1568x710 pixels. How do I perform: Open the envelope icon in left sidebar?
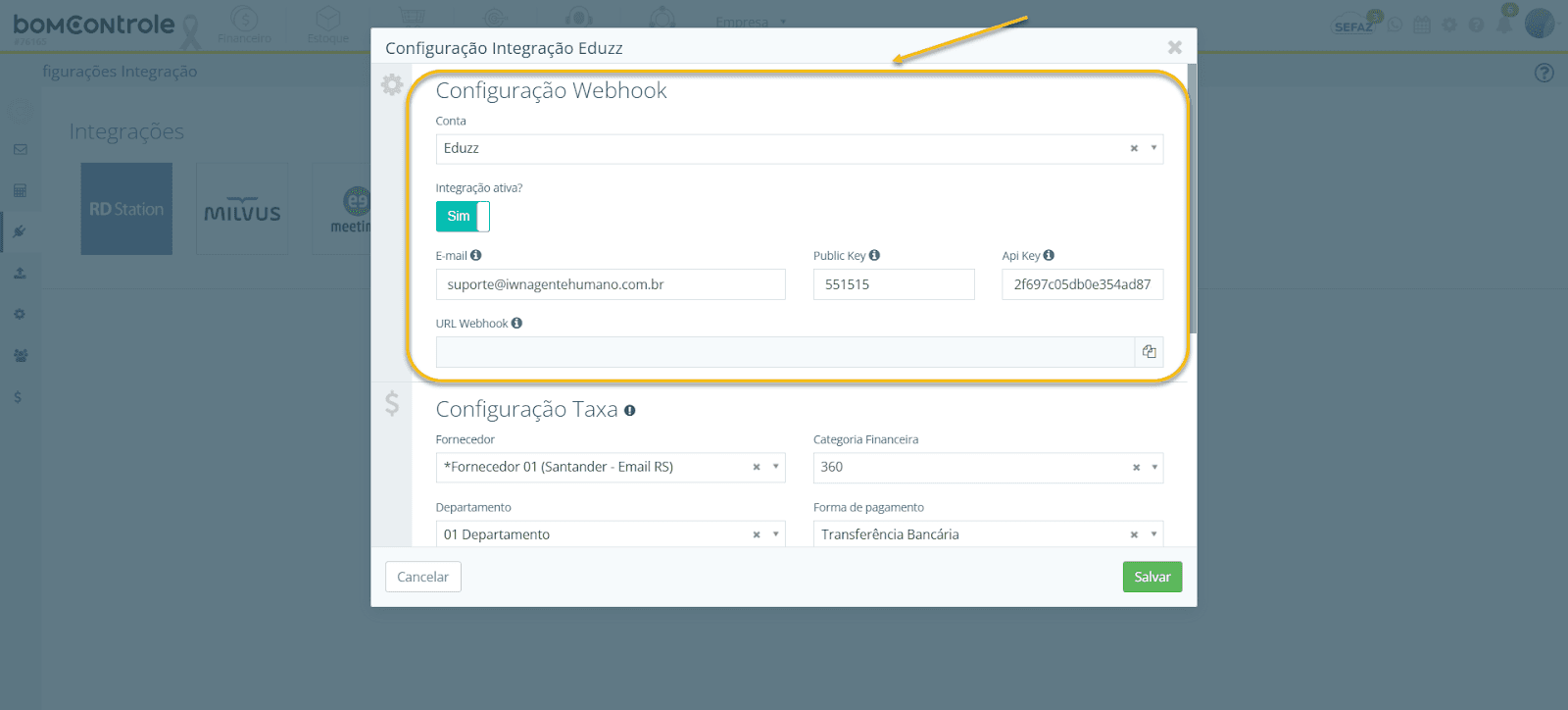(x=20, y=150)
